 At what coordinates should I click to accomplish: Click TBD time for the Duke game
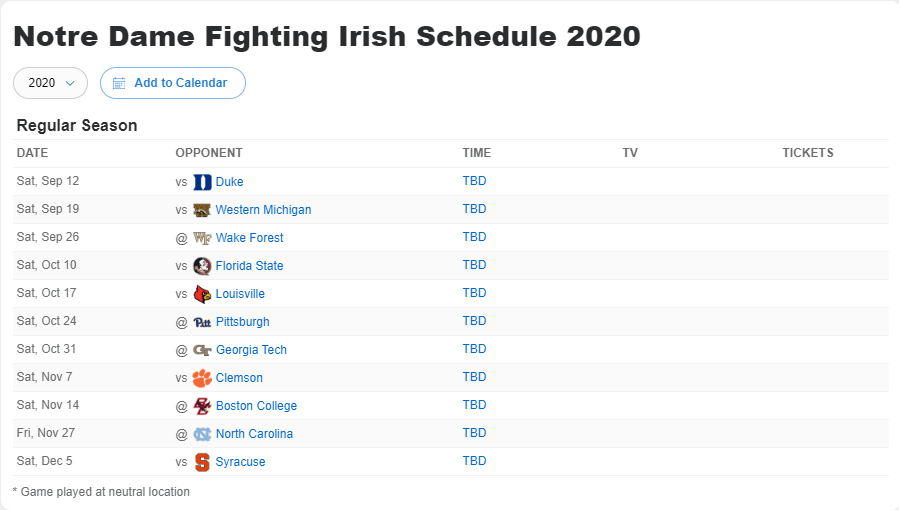click(474, 181)
